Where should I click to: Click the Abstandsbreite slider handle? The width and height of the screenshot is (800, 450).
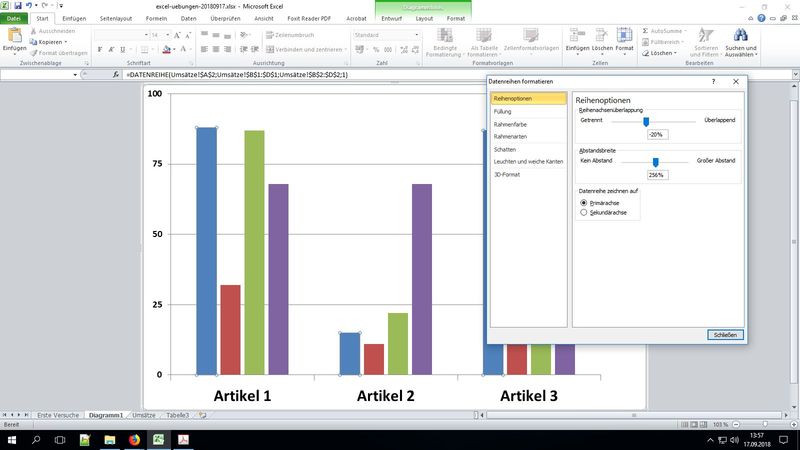[x=656, y=162]
